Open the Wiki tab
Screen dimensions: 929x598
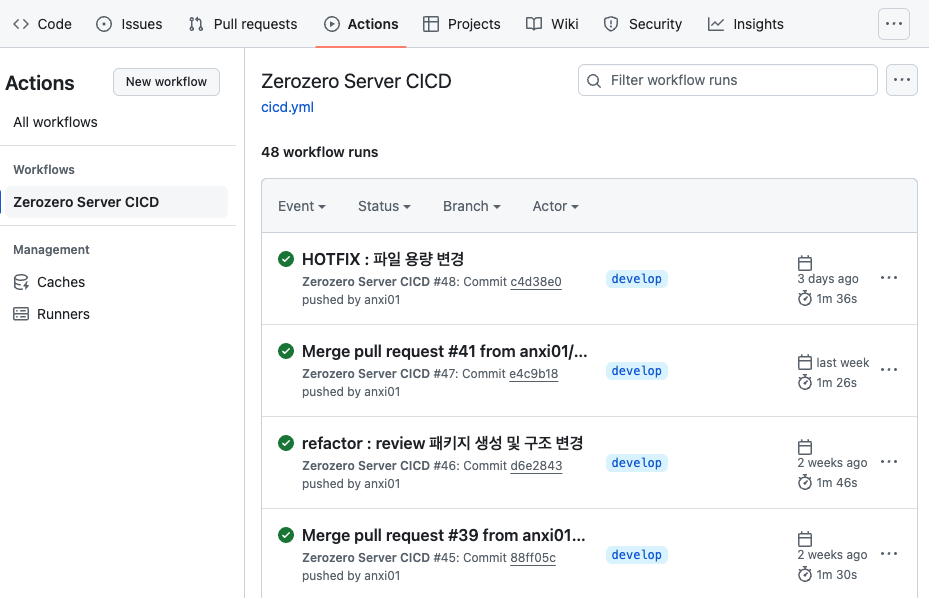tap(552, 24)
